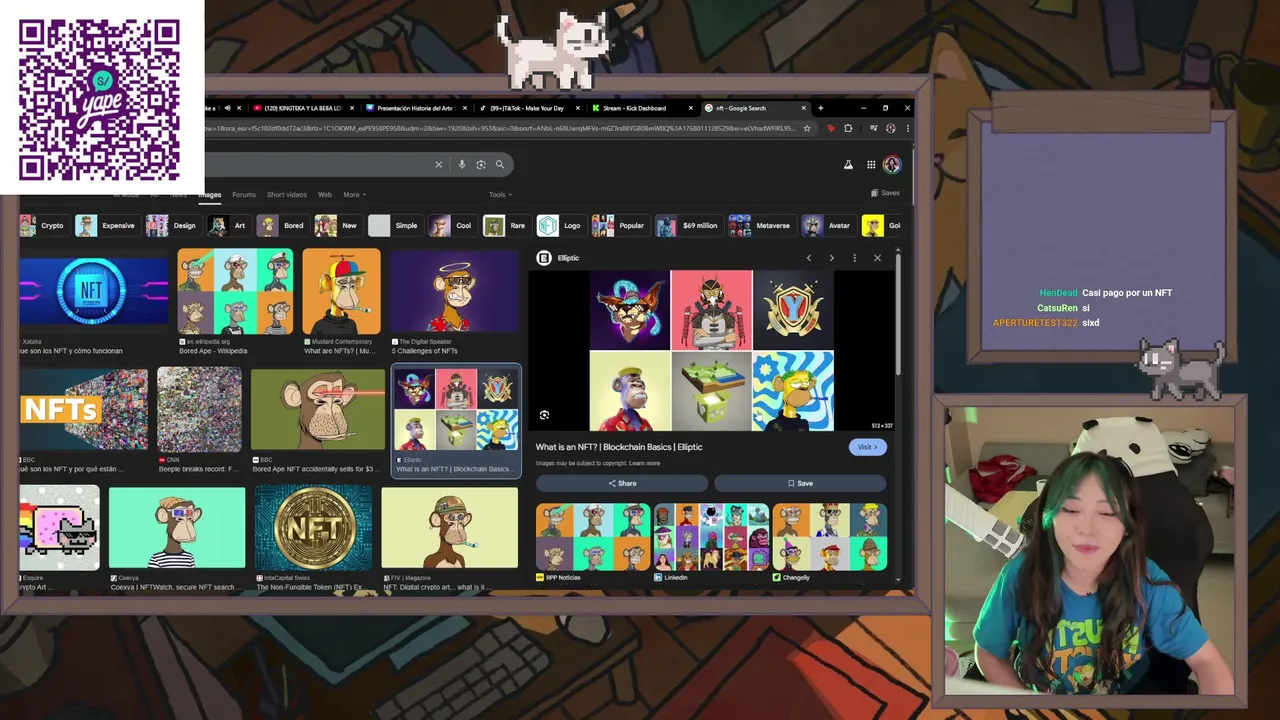The width and height of the screenshot is (1280, 720).
Task: Open more options in image preview panel
Action: click(854, 258)
